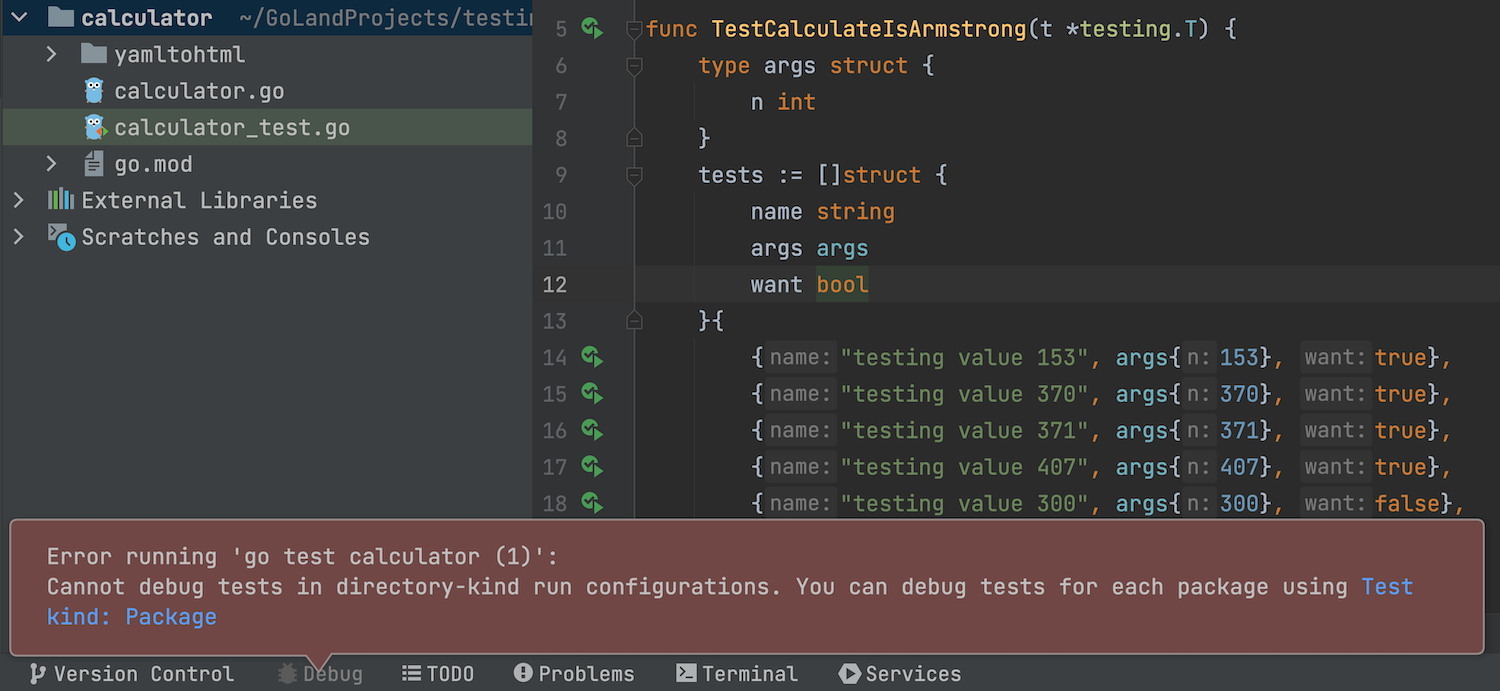Expand the go.mod node

[52, 164]
